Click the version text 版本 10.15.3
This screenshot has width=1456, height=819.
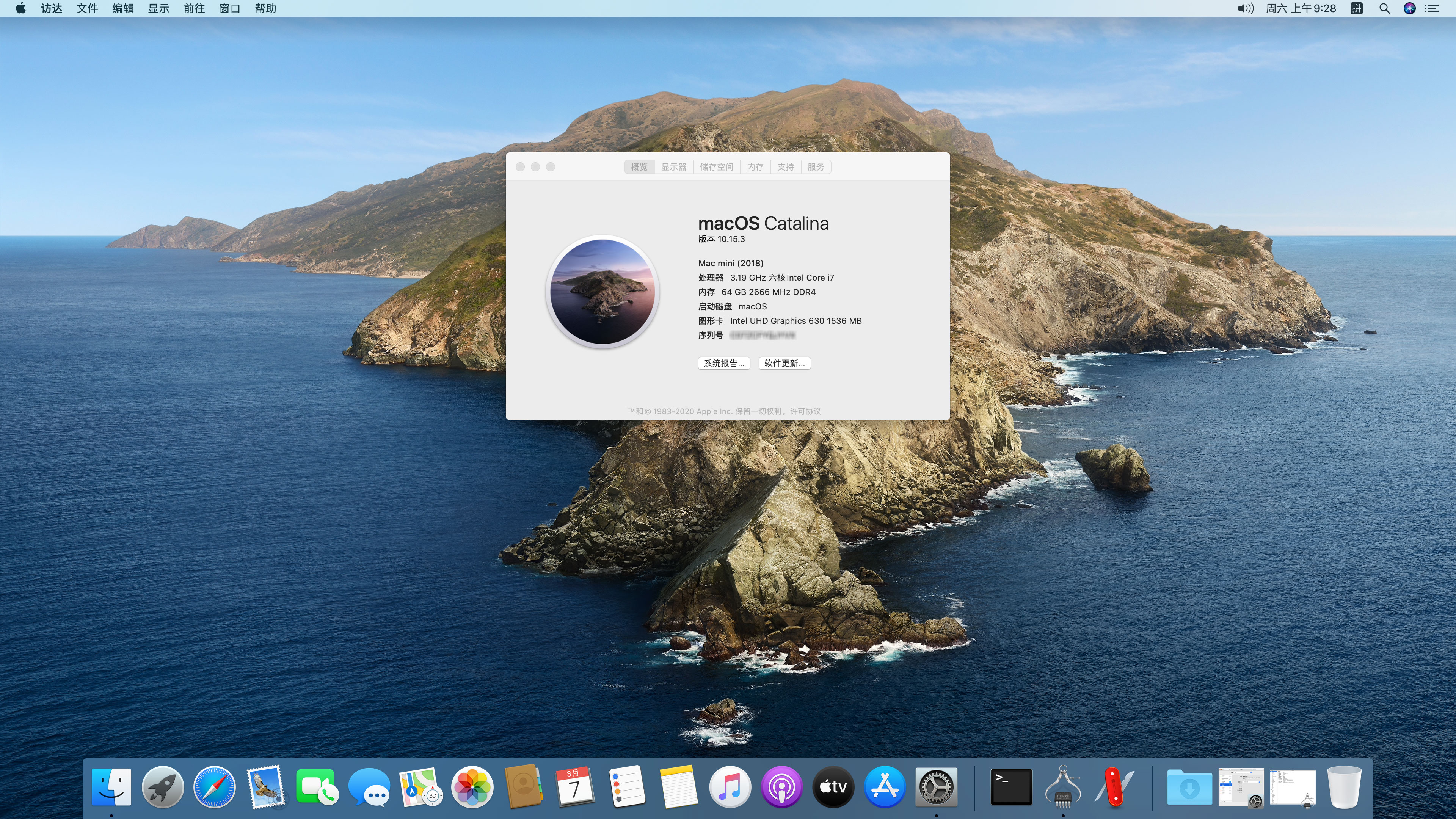721,239
